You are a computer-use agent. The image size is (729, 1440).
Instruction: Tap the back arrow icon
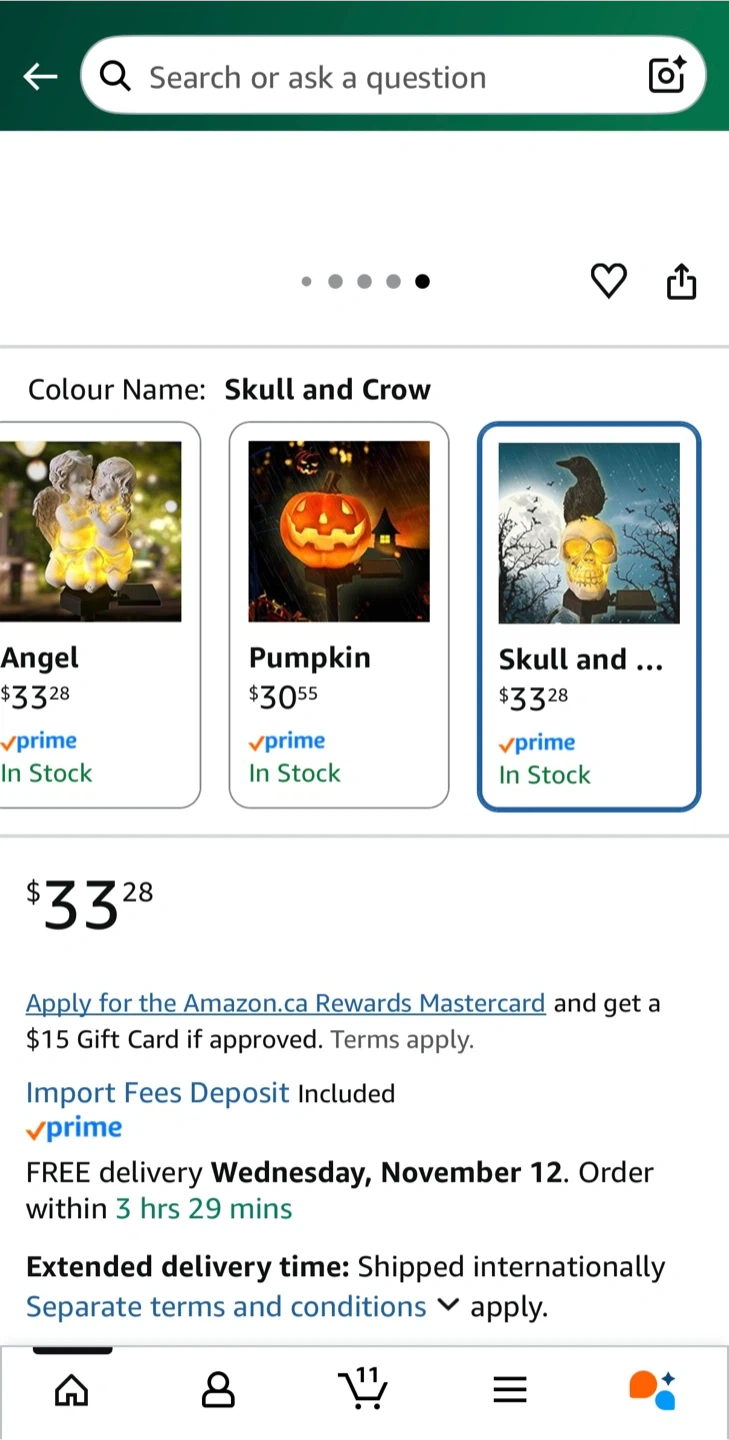[x=40, y=77]
